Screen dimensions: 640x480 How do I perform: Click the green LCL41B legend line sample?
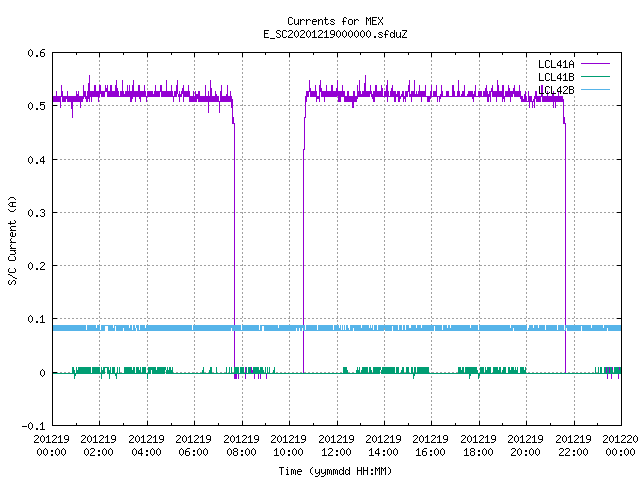[595, 76]
